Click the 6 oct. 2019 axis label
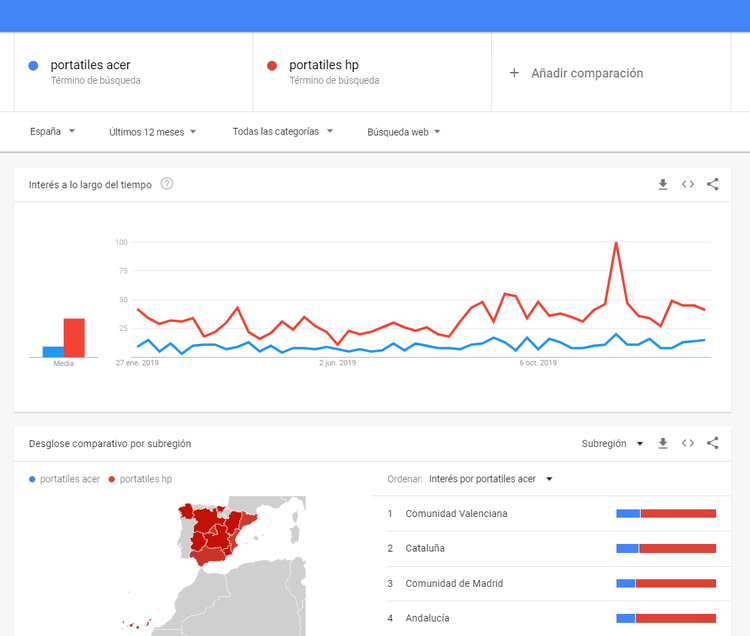750x636 pixels. (538, 363)
